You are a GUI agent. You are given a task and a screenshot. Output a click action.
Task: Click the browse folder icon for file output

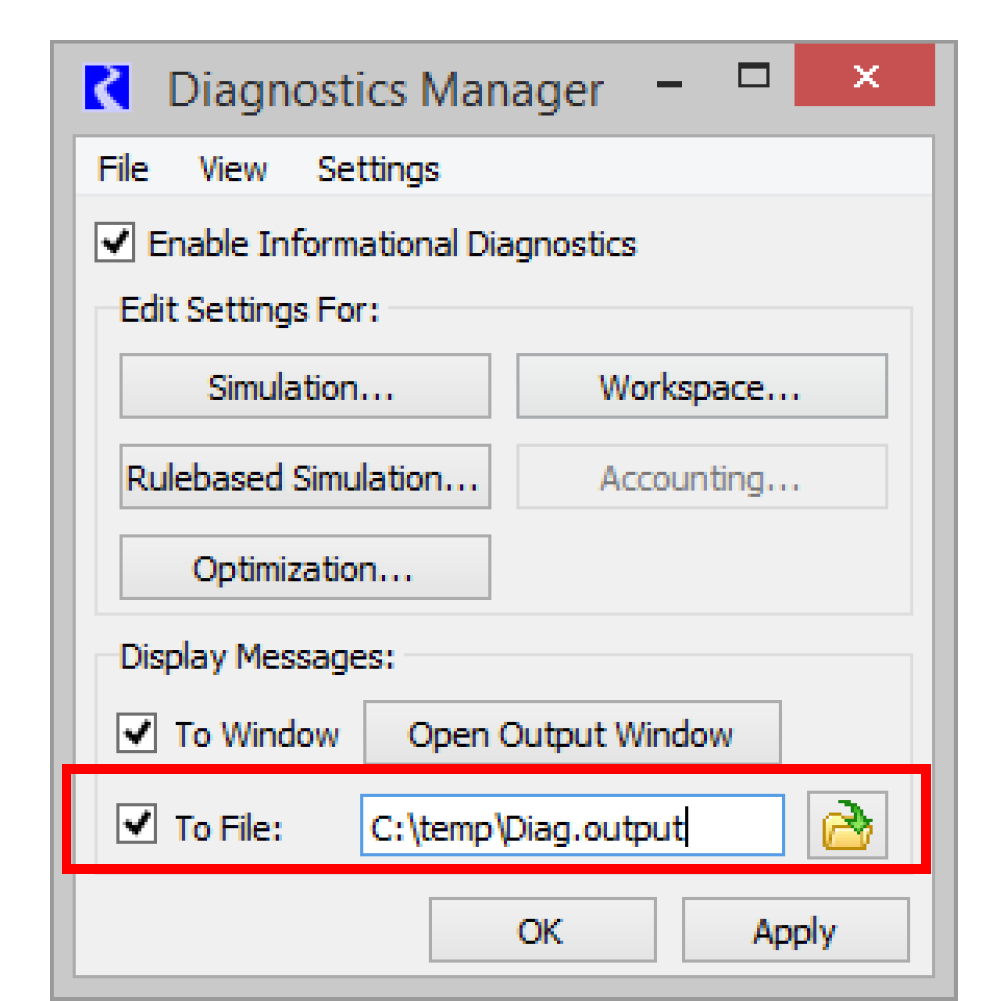click(847, 827)
